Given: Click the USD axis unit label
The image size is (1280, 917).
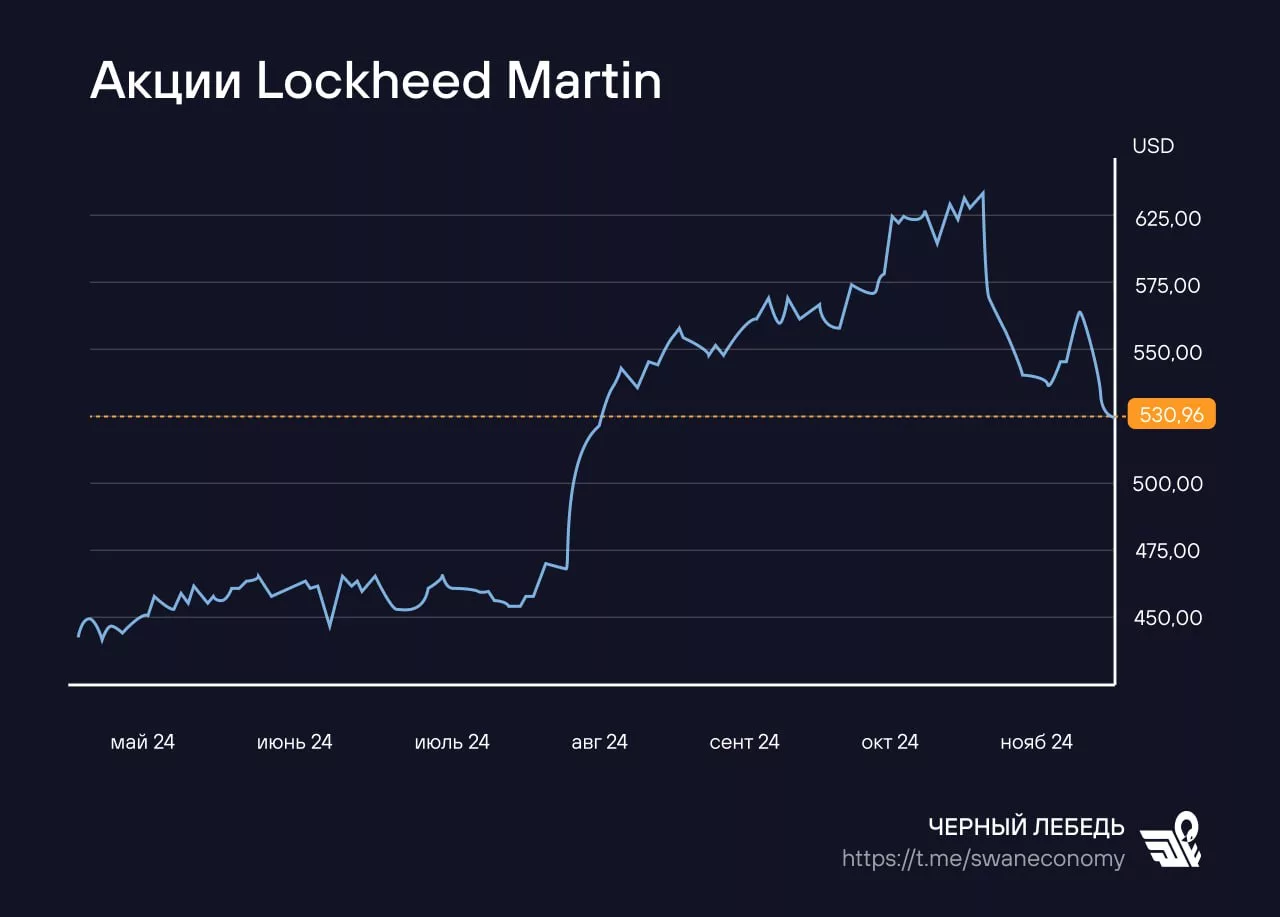Looking at the screenshot, I should pyautogui.click(x=1153, y=146).
